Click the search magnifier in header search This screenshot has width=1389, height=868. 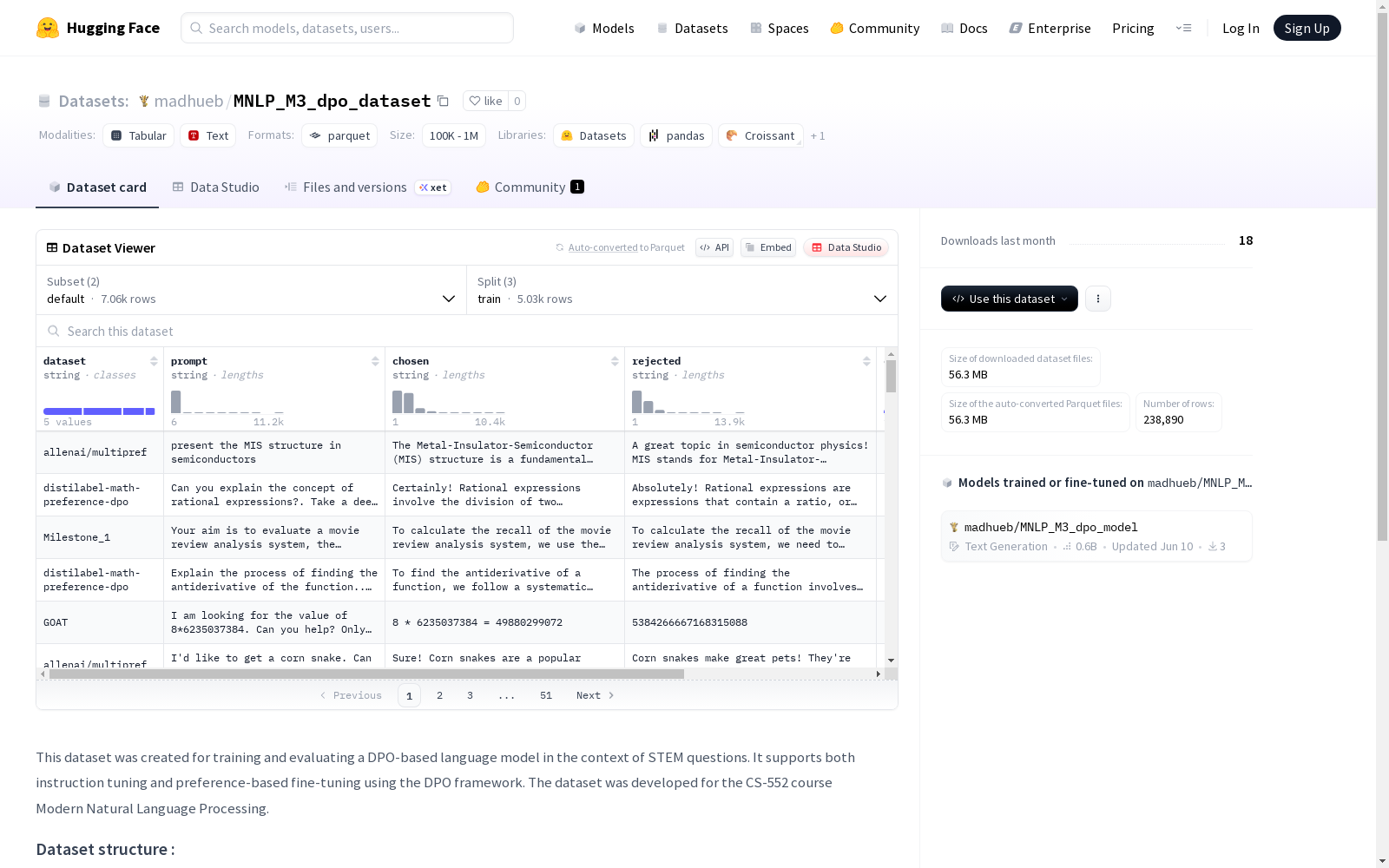[x=196, y=28]
